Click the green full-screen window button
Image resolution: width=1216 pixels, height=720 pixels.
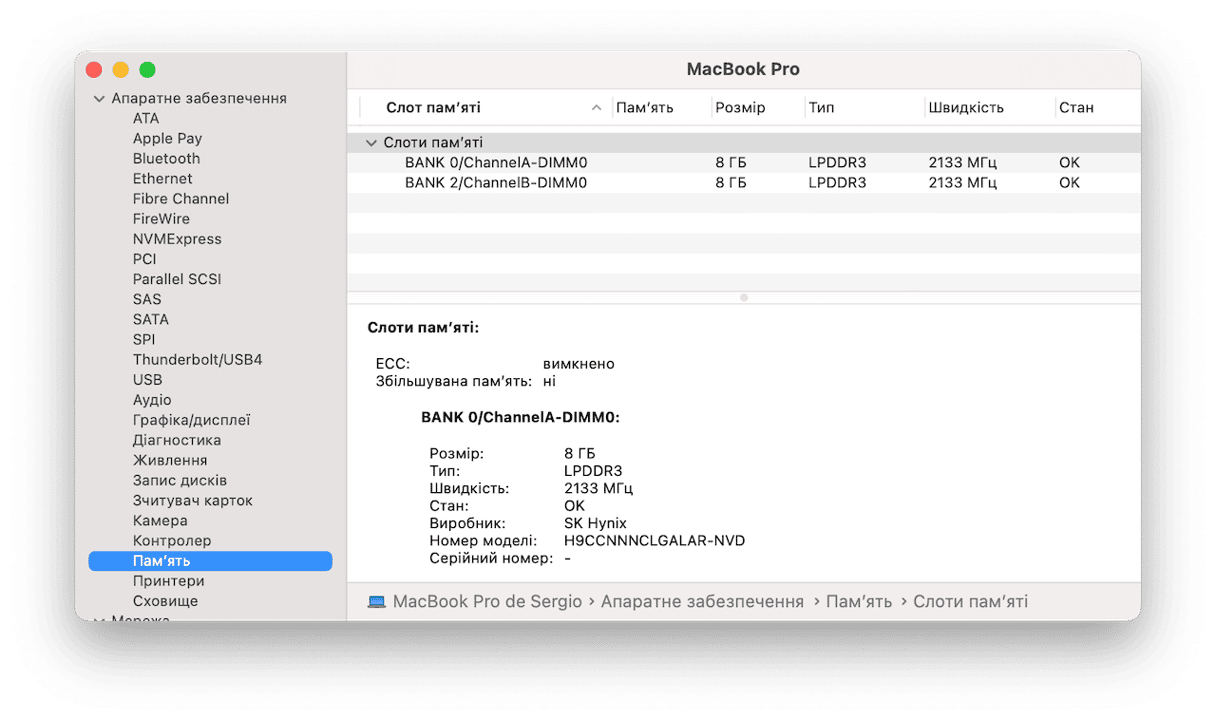click(x=147, y=70)
